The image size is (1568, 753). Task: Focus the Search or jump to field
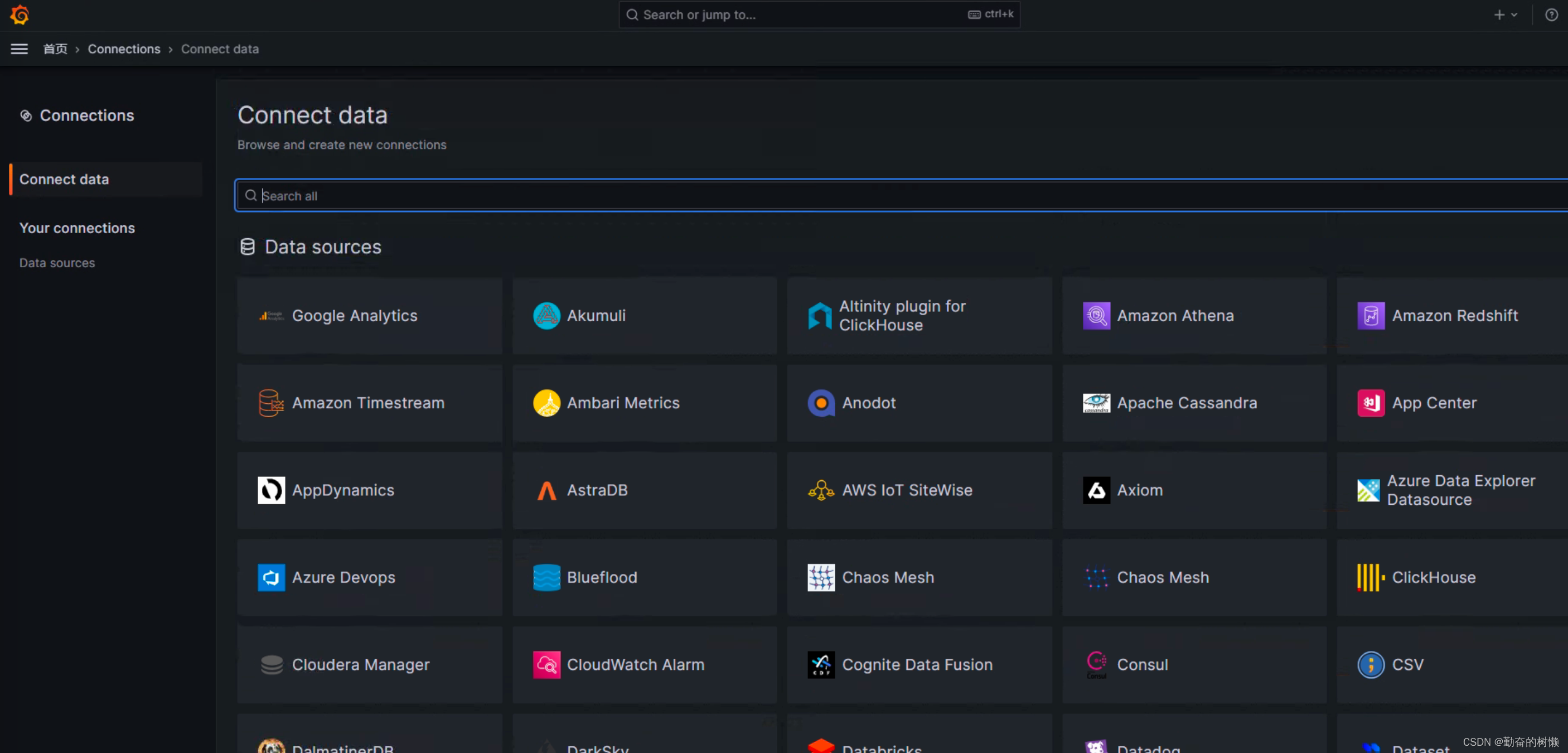tap(819, 15)
